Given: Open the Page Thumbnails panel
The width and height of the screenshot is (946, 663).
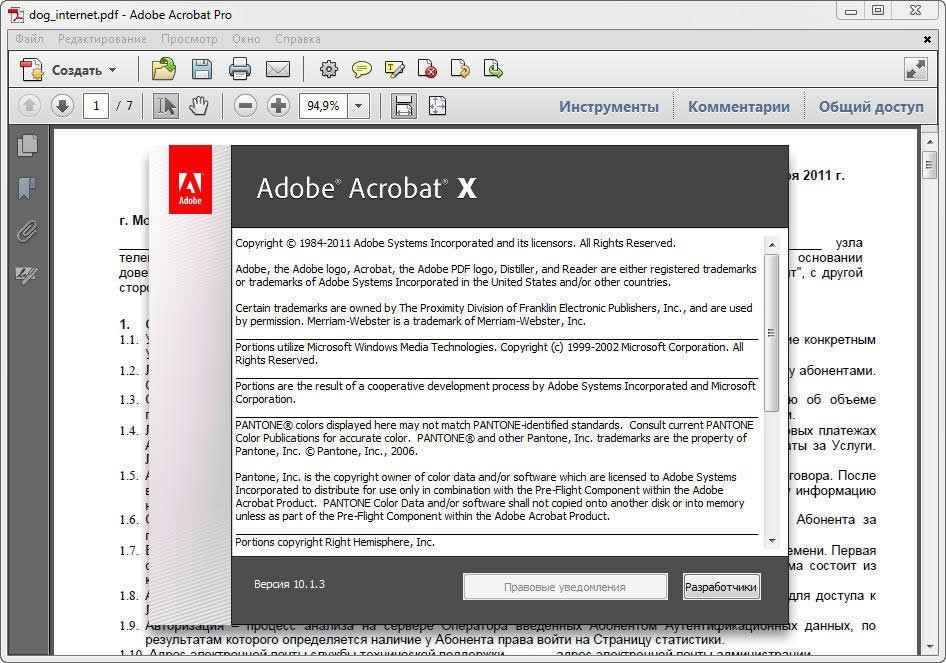Looking at the screenshot, I should coord(27,145).
